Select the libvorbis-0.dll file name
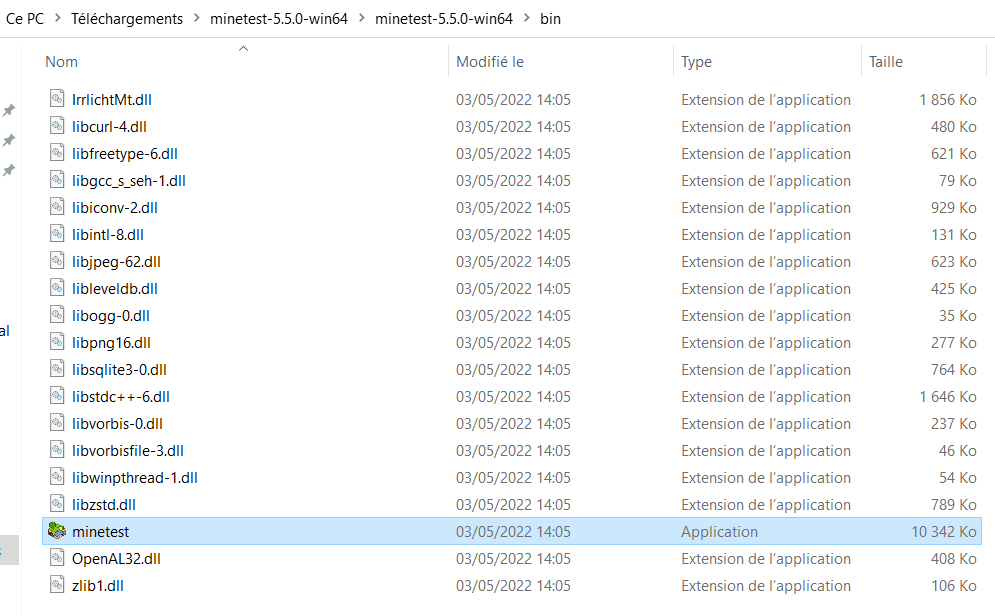The image size is (995, 616). [x=117, y=423]
